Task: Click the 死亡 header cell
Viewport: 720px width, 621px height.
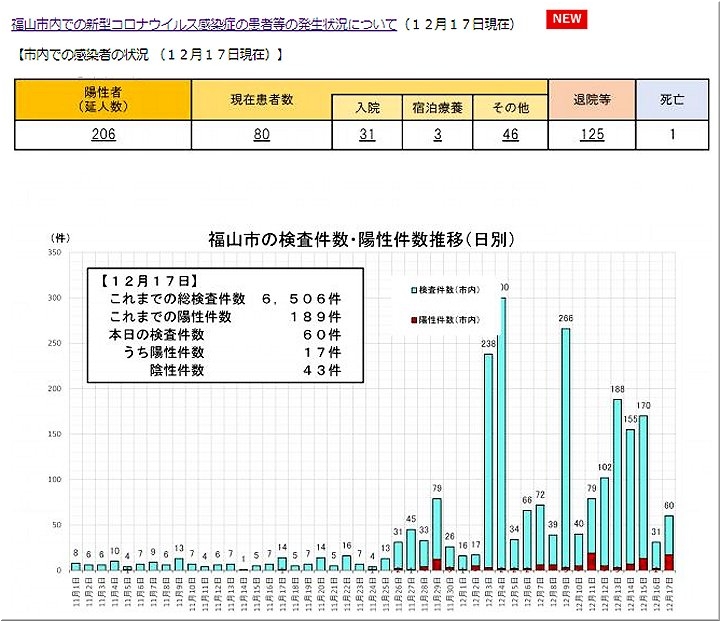Action: click(672, 99)
